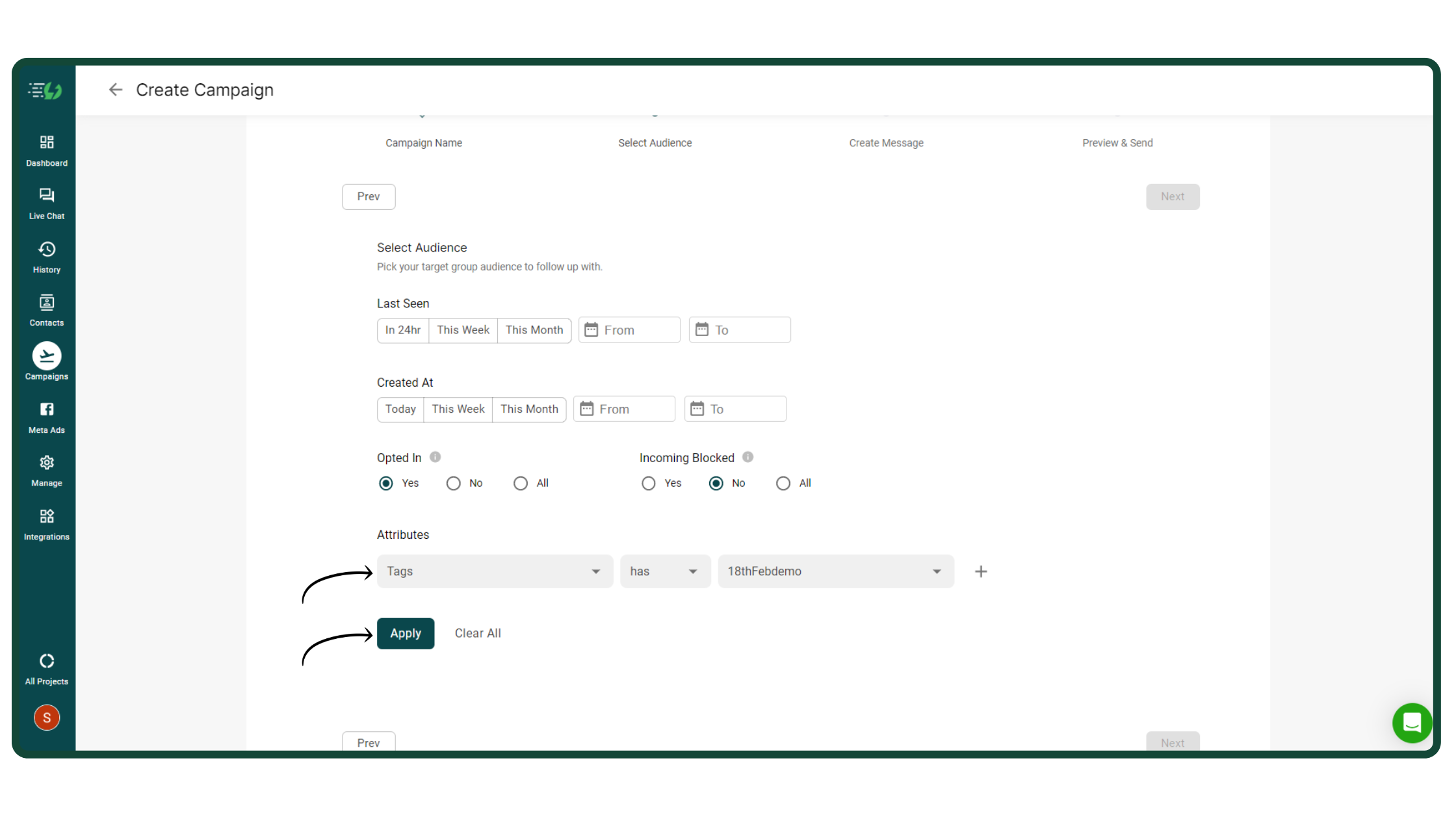The height and width of the screenshot is (819, 1456).
Task: Open the Dashboard sidebar icon
Action: [47, 150]
